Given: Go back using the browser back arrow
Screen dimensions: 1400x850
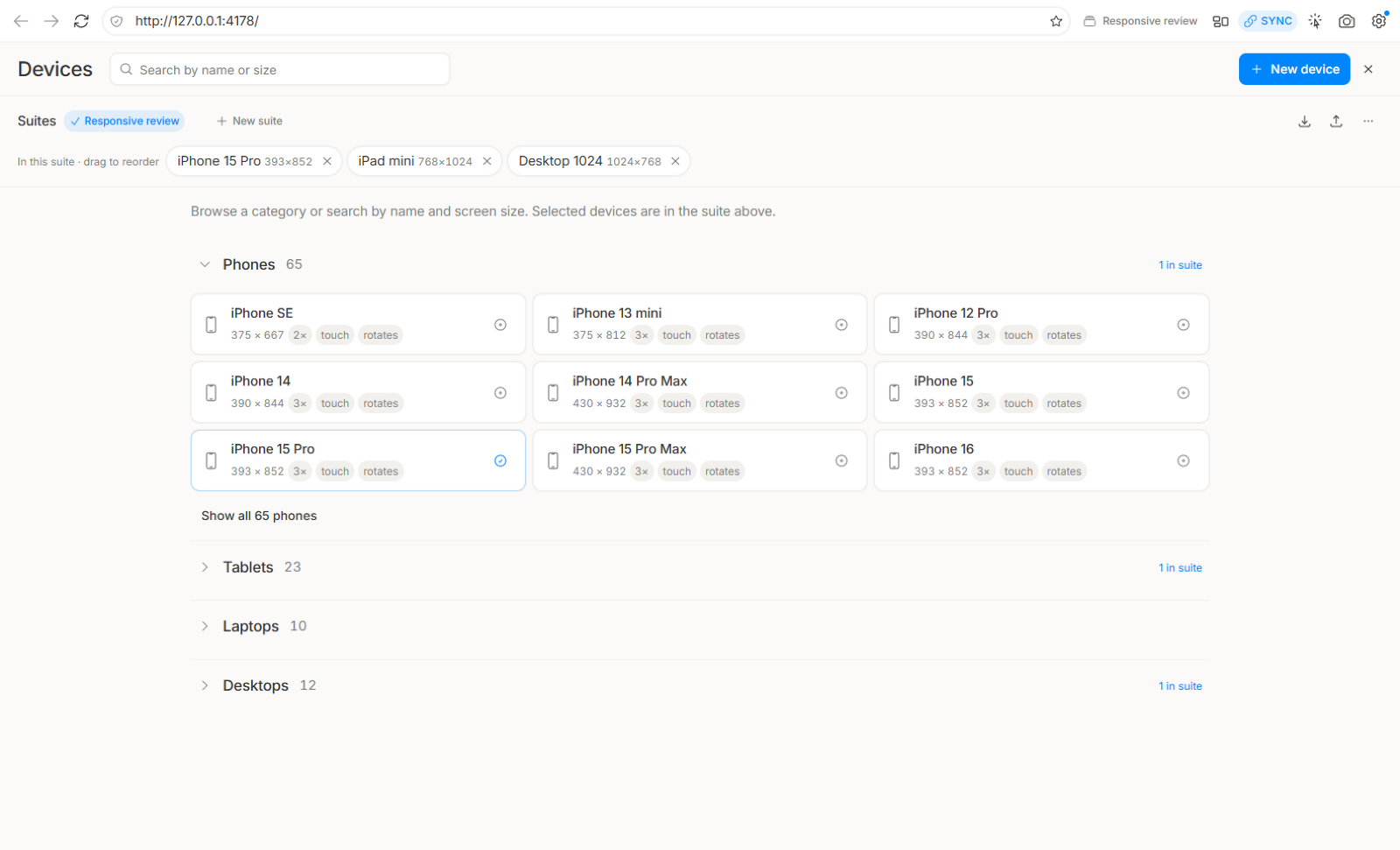Looking at the screenshot, I should (21, 21).
